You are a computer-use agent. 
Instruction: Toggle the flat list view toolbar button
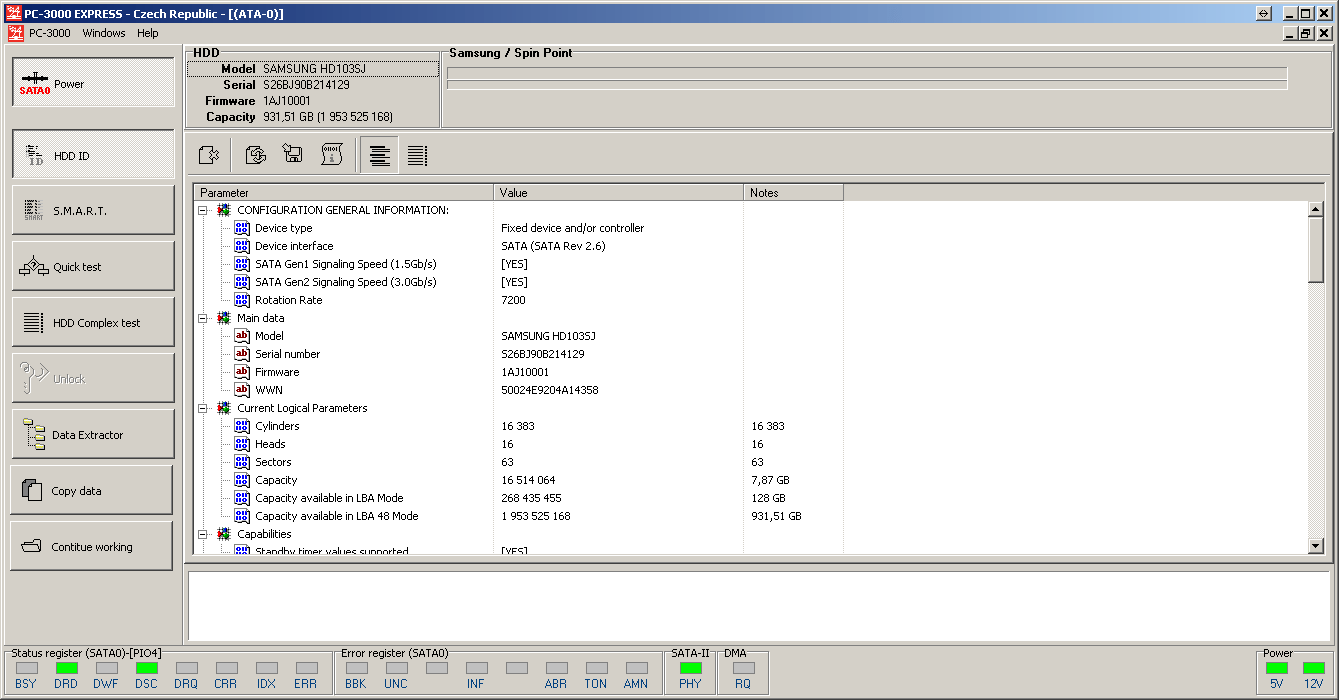coord(417,155)
